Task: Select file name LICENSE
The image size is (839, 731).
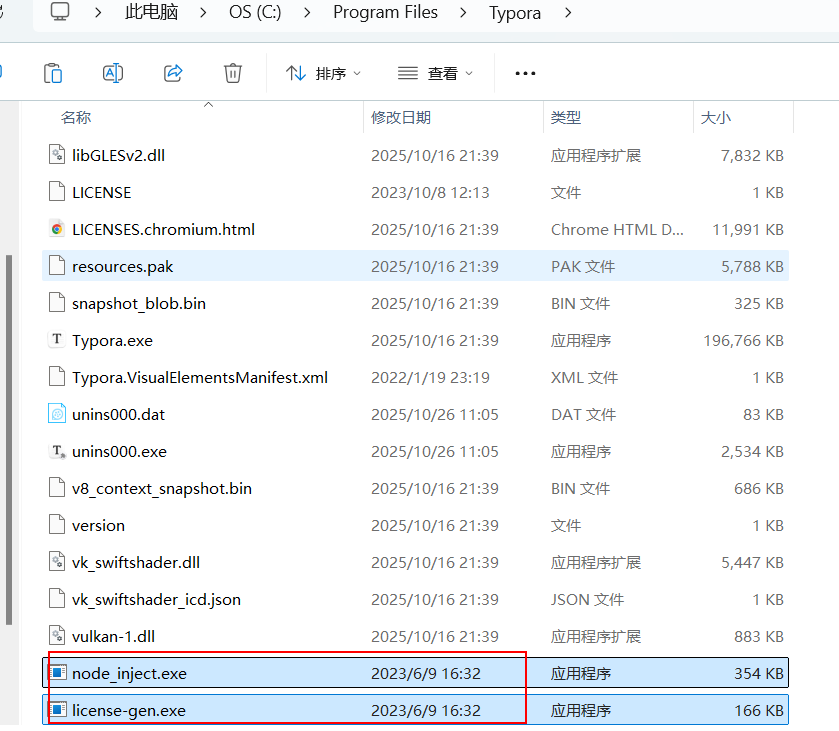Action: [102, 193]
